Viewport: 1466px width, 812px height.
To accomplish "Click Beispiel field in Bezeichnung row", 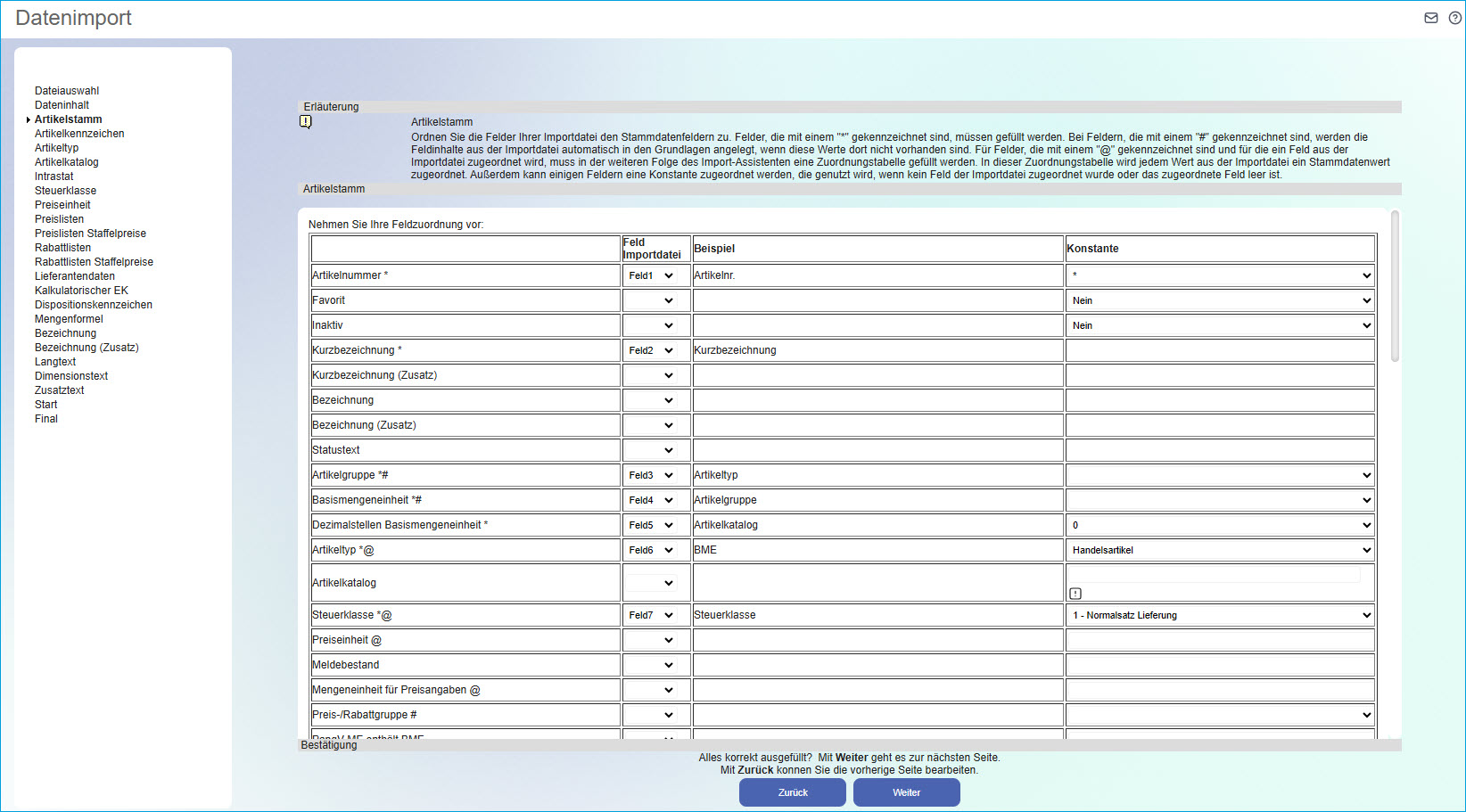I will point(877,401).
